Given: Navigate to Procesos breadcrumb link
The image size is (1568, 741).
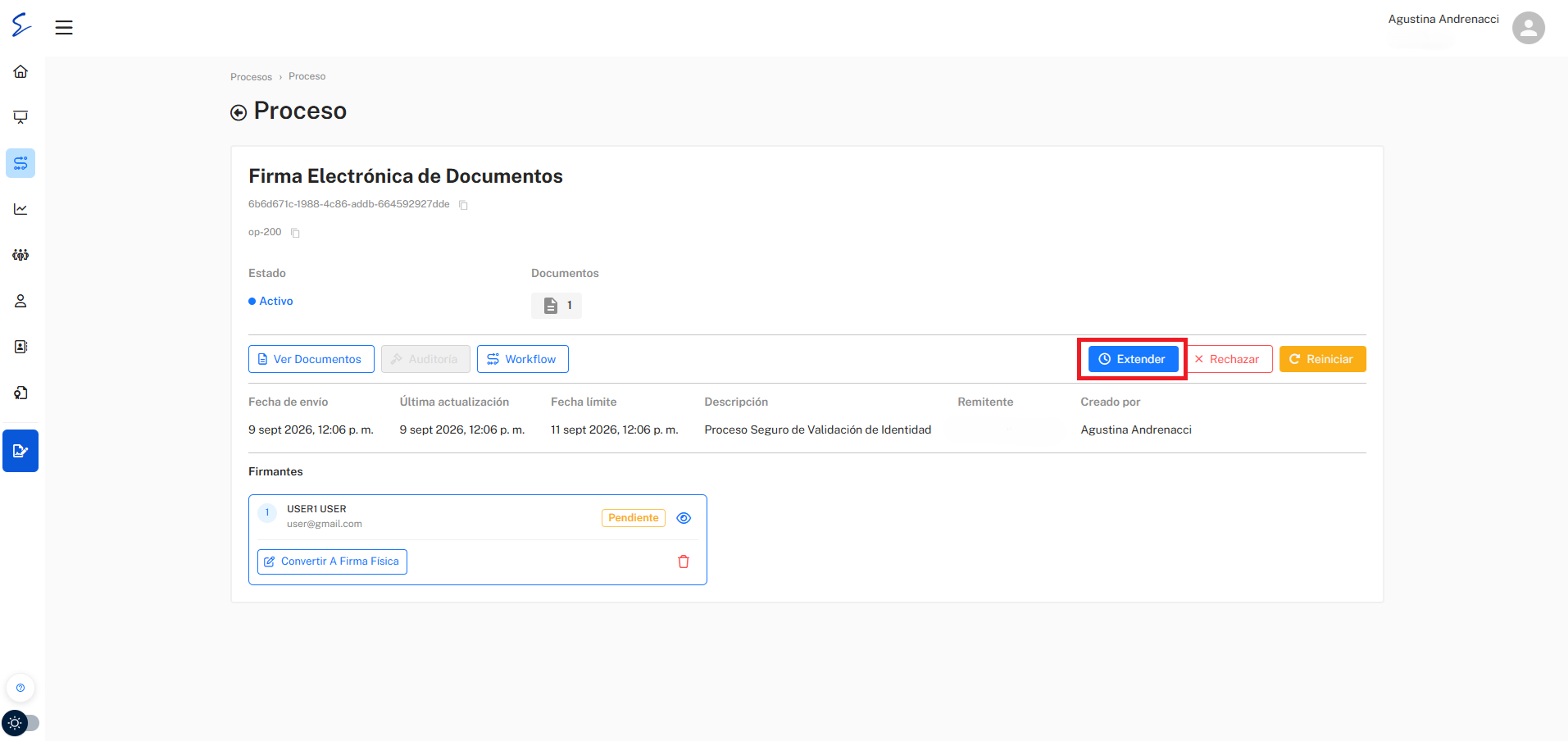Looking at the screenshot, I should pyautogui.click(x=251, y=77).
